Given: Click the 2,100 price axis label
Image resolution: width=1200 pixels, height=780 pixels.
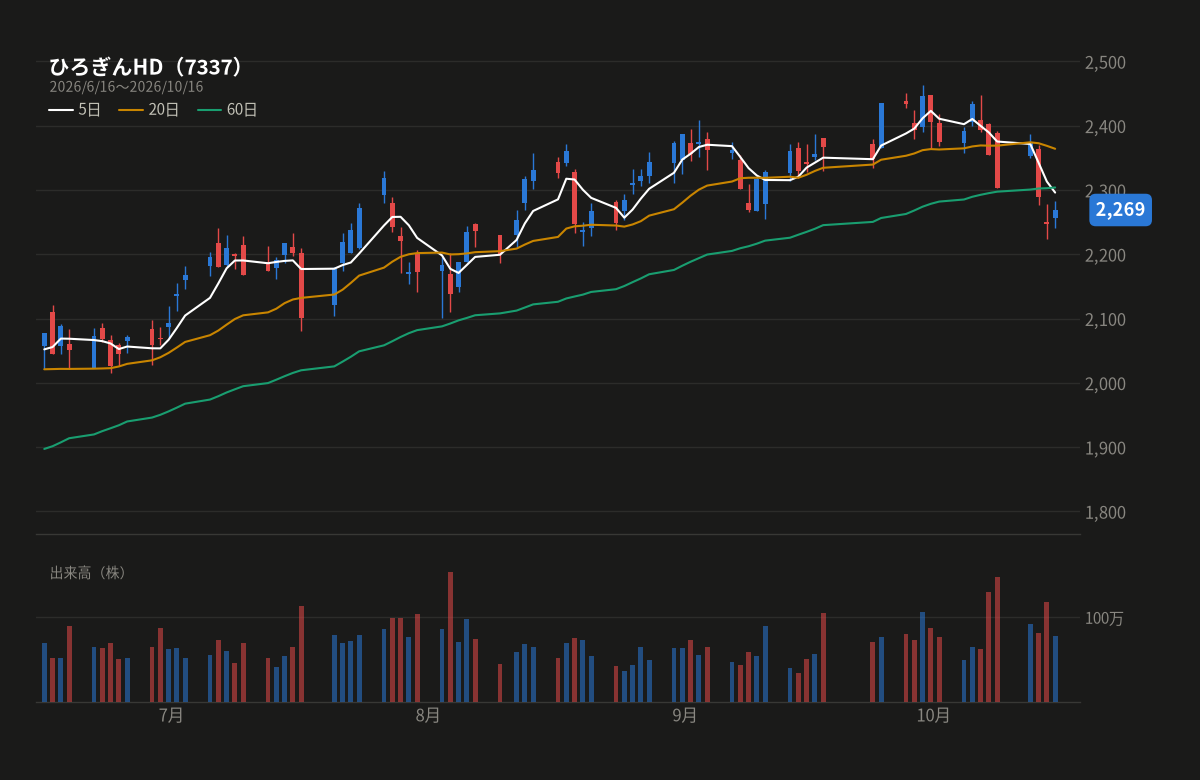Looking at the screenshot, I should 1105,320.
